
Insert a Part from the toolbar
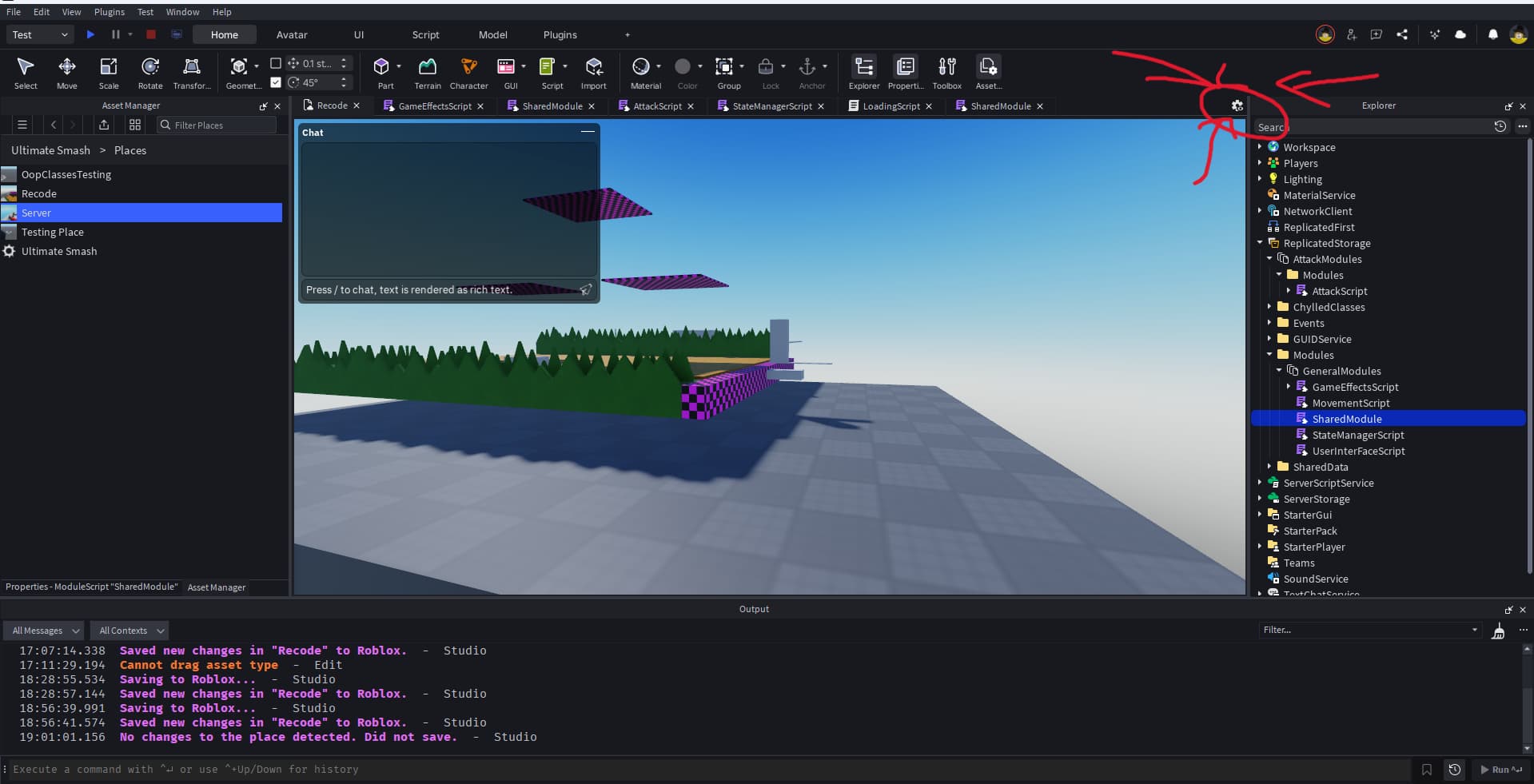pyautogui.click(x=382, y=73)
